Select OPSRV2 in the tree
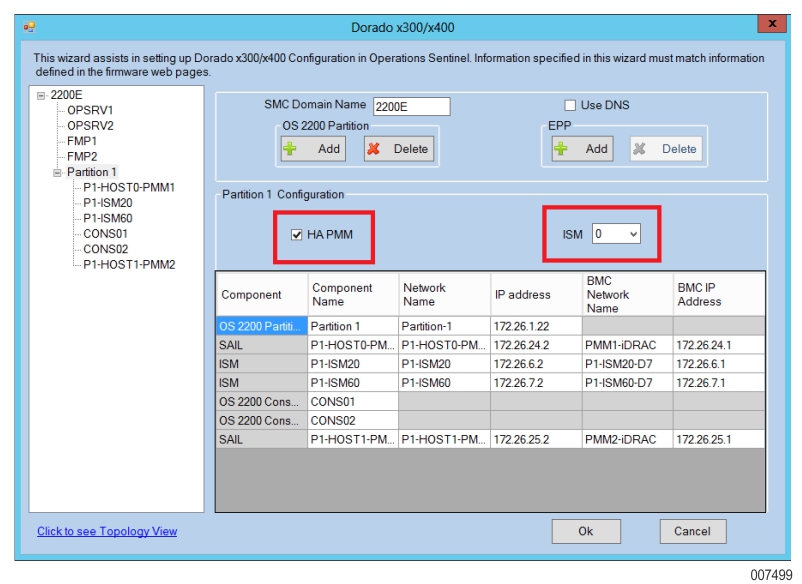The width and height of the screenshot is (802, 584). (90, 126)
